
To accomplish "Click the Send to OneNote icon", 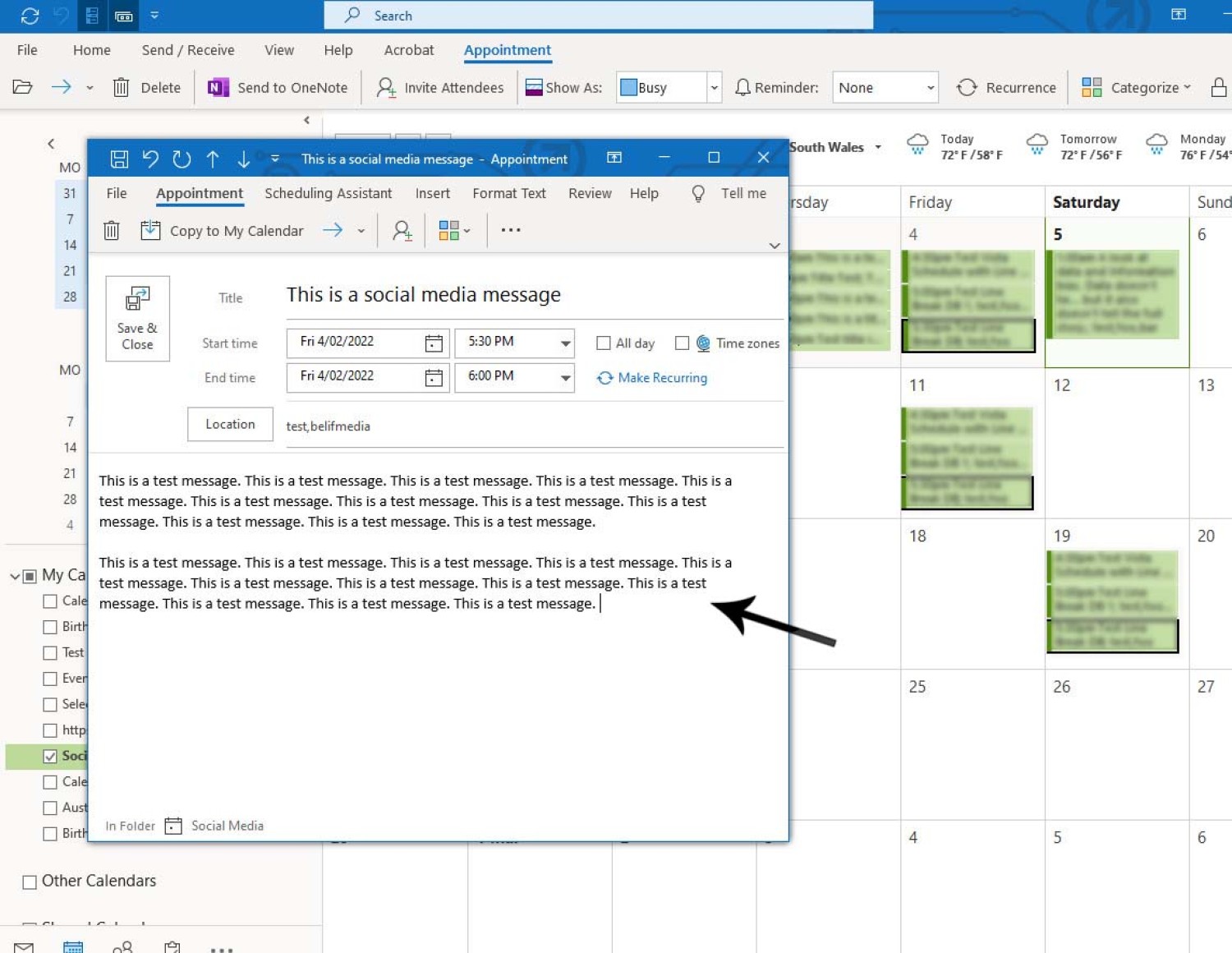I will point(218,87).
